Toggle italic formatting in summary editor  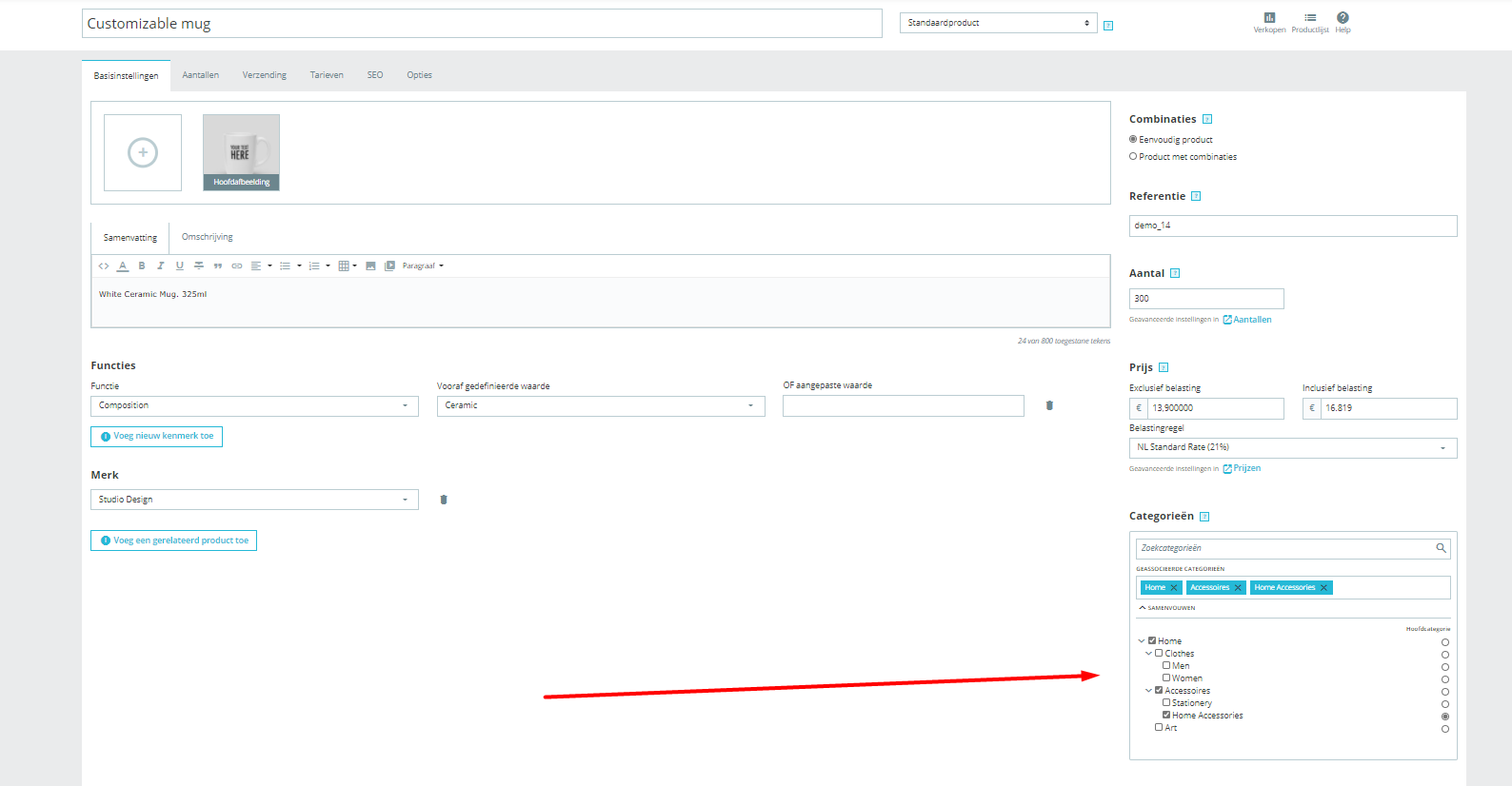[x=161, y=266]
